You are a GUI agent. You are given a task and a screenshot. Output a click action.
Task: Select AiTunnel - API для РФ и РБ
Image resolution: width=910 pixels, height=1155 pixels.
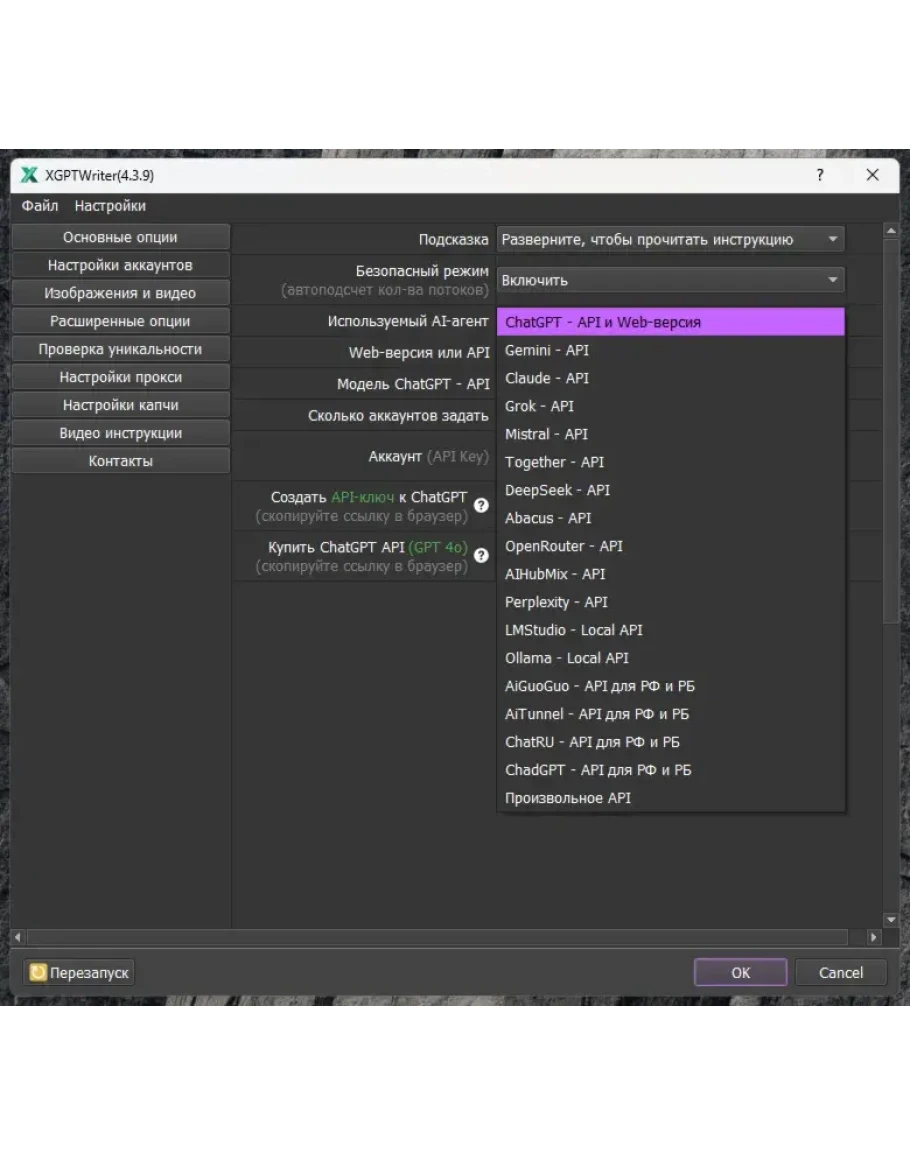tap(671, 714)
